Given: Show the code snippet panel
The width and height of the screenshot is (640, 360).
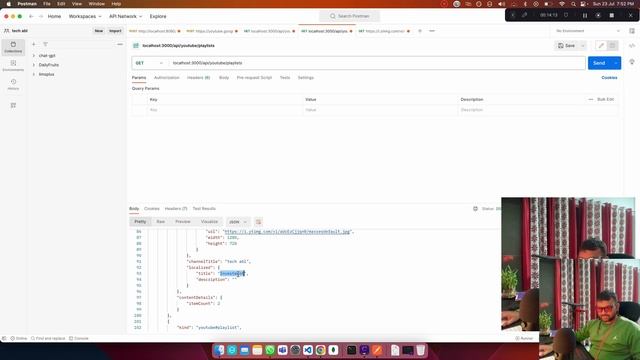Looking at the screenshot, I should [632, 46].
